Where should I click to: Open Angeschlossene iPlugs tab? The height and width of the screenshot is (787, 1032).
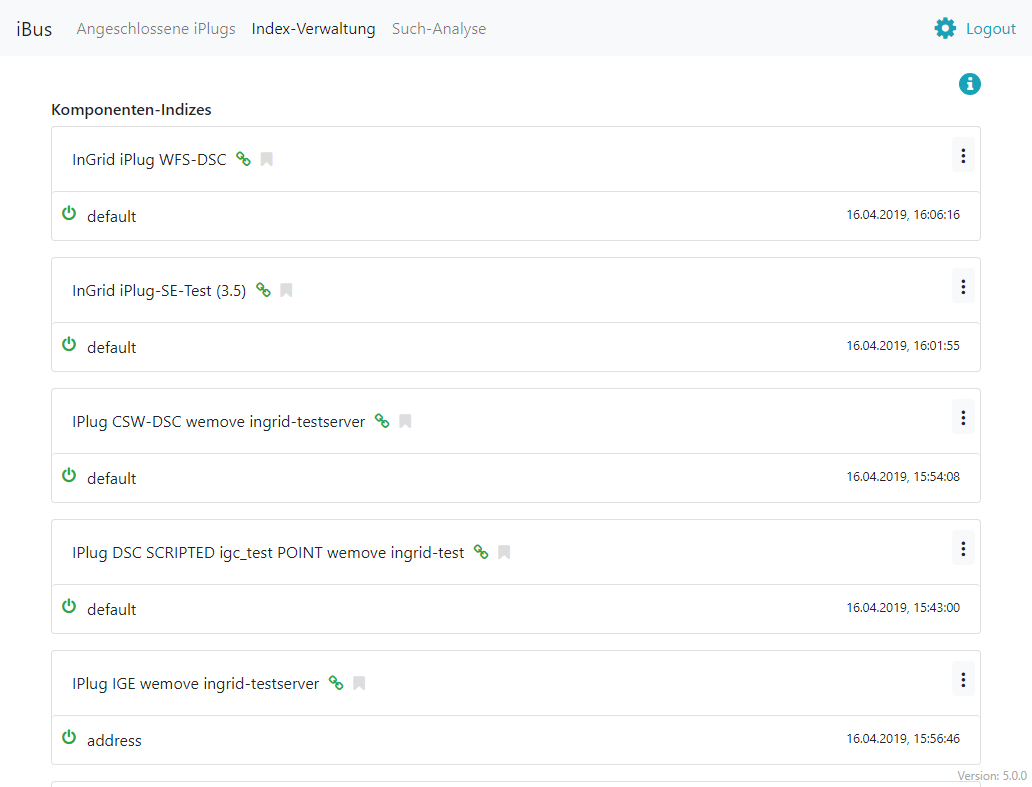point(156,29)
